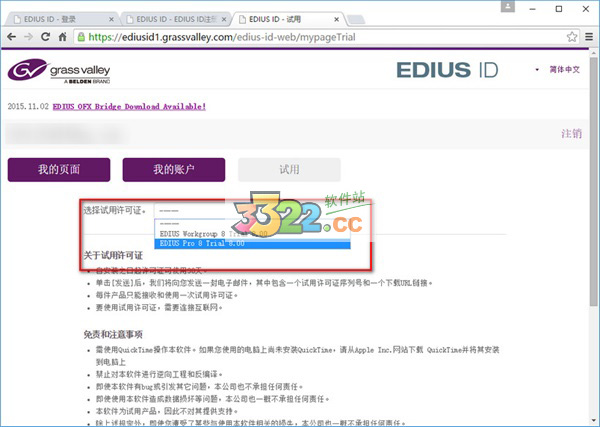Open the 简体中文 language dropdown
Screen dimensions: 600x427
560,70
